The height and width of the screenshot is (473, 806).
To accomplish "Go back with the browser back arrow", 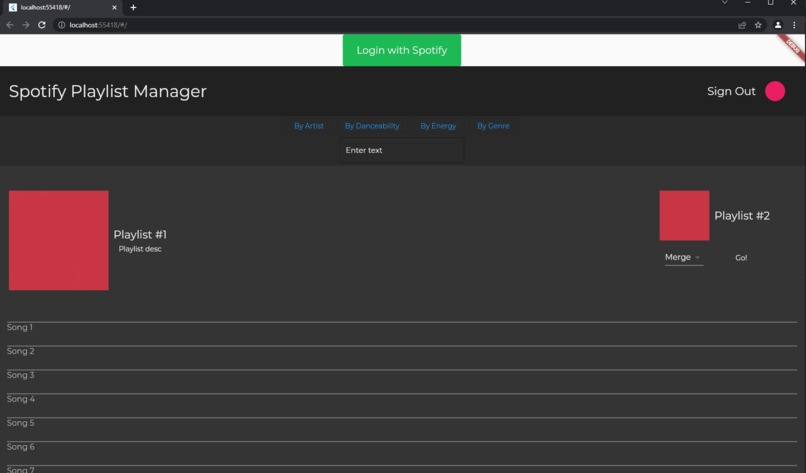I will pos(10,25).
